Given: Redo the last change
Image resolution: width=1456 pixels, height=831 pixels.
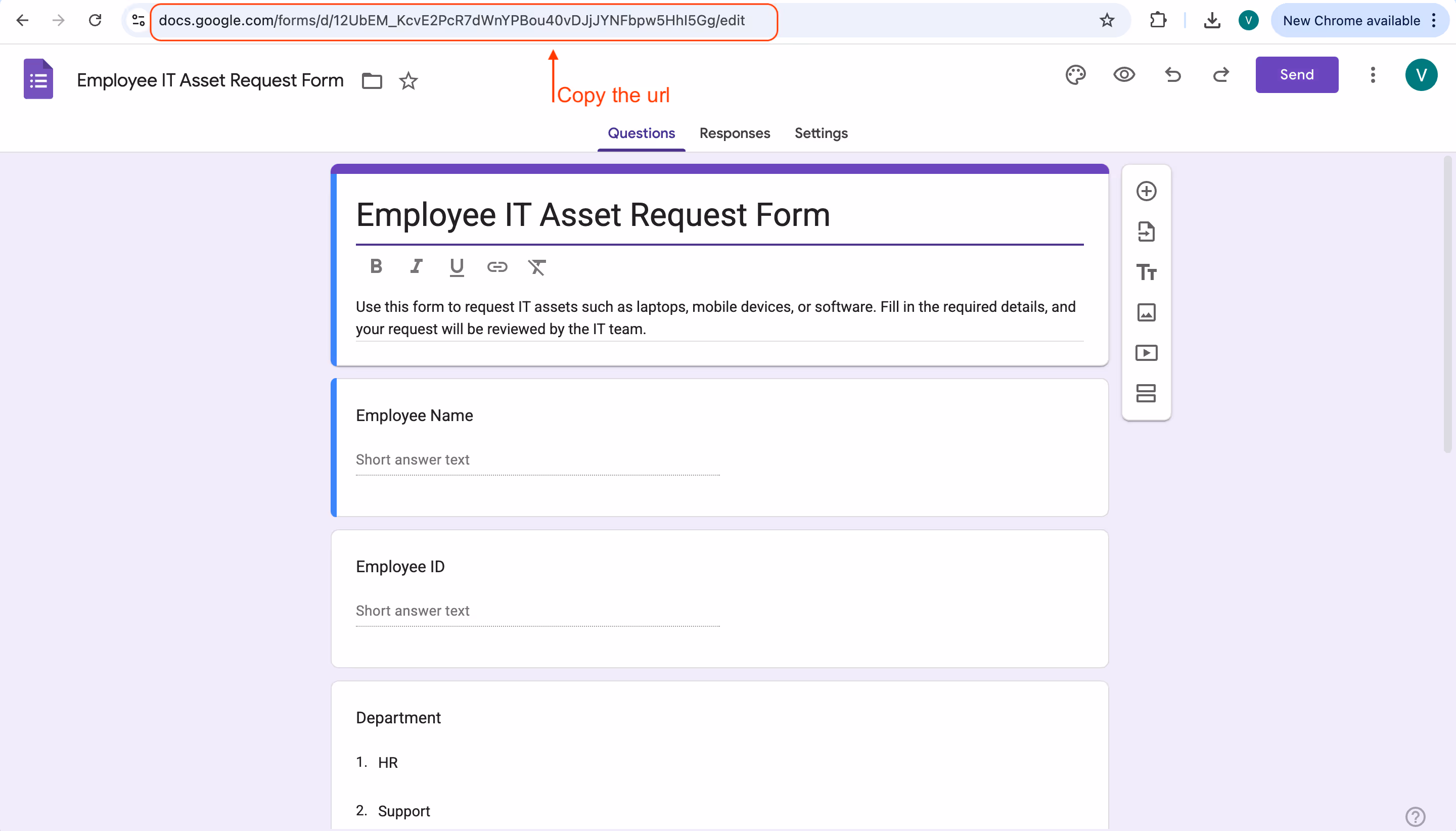Looking at the screenshot, I should [x=1221, y=75].
